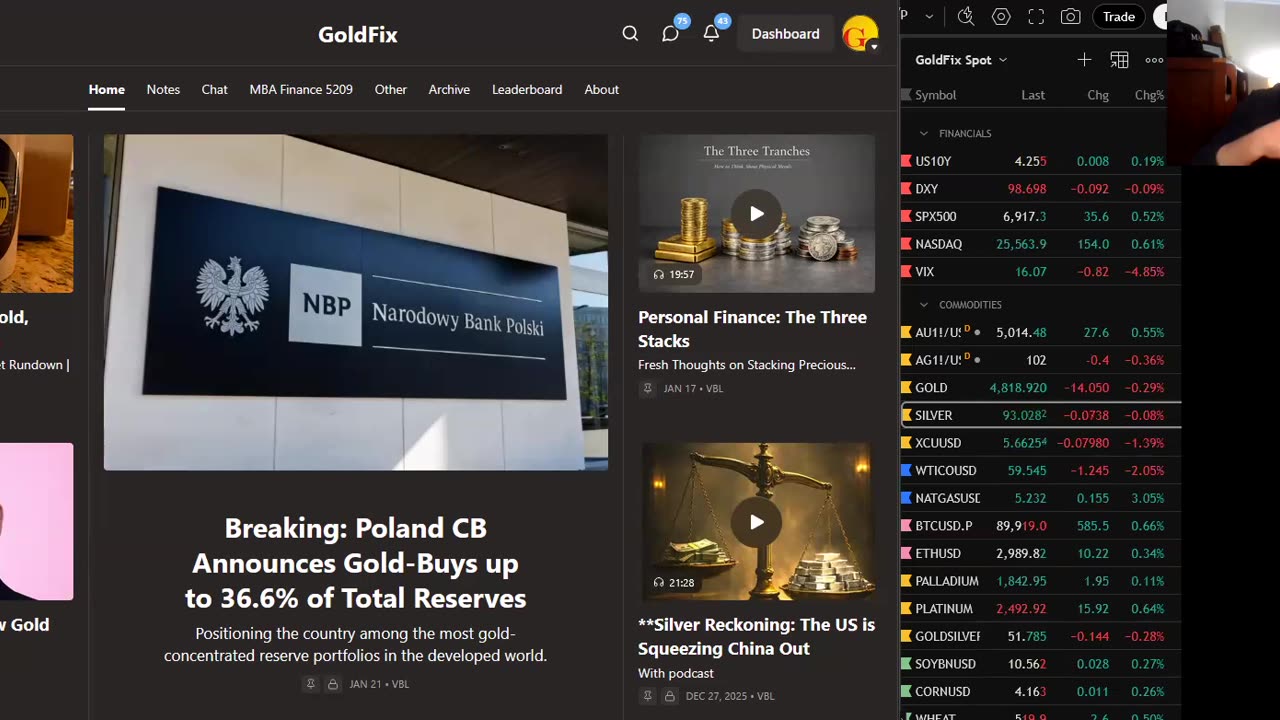Play The Three Tranches video

pos(757,213)
